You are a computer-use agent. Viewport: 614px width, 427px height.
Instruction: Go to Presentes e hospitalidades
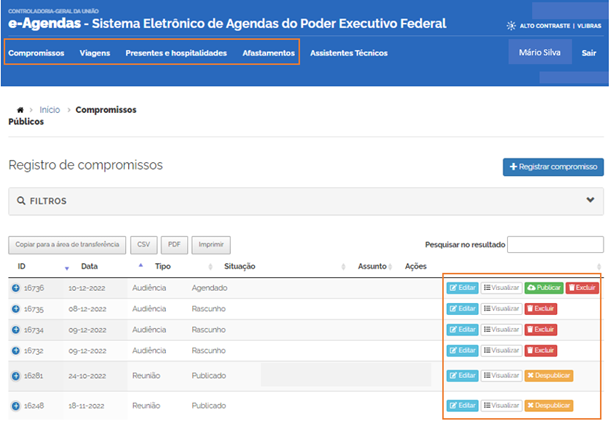pos(176,52)
